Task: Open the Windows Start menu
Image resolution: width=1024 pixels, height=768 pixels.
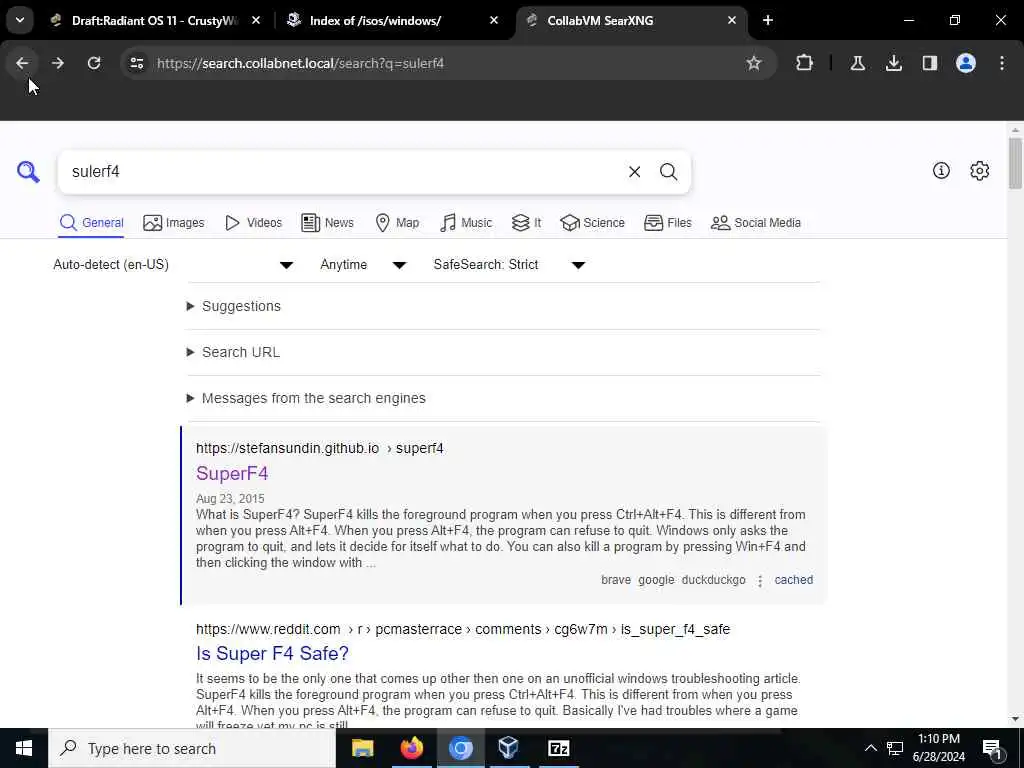Action: tap(24, 748)
